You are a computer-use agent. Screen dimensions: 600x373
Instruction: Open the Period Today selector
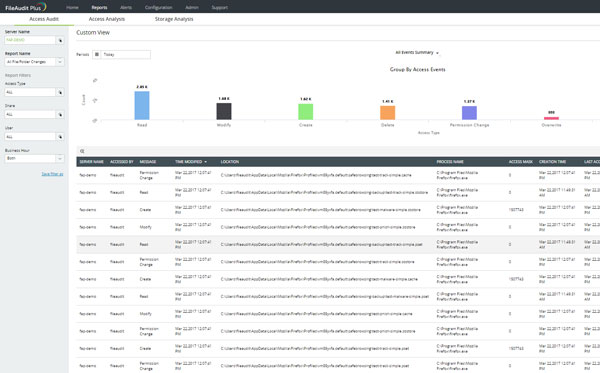(126, 55)
